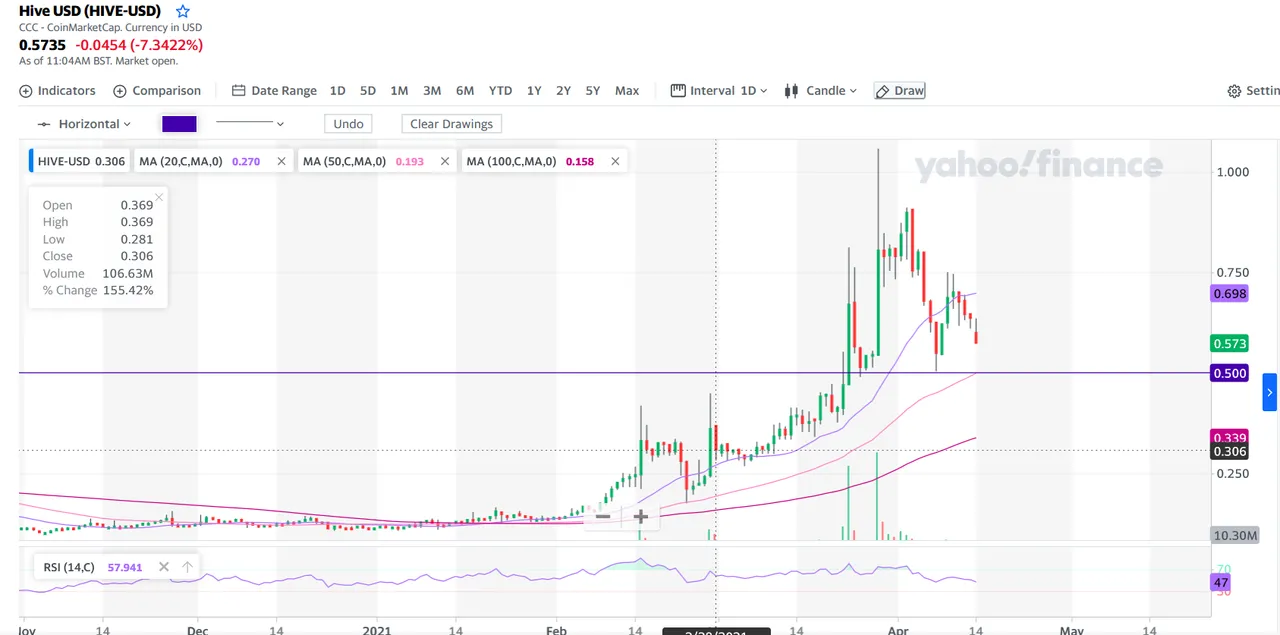This screenshot has width=1280, height=635.
Task: Move the RSI panel up with arrow
Action: coord(187,567)
